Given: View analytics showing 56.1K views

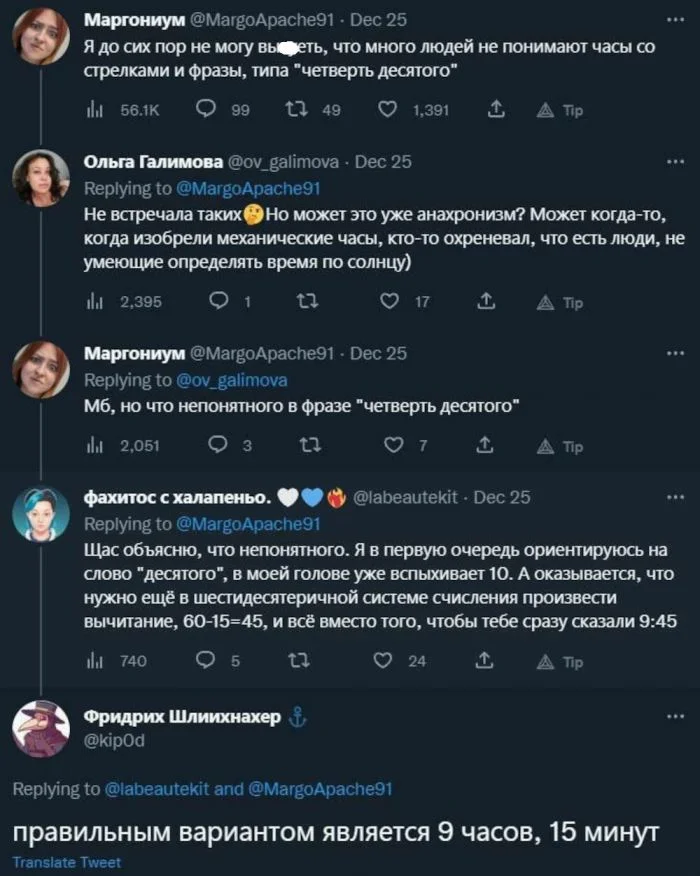Looking at the screenshot, I should click(97, 111).
